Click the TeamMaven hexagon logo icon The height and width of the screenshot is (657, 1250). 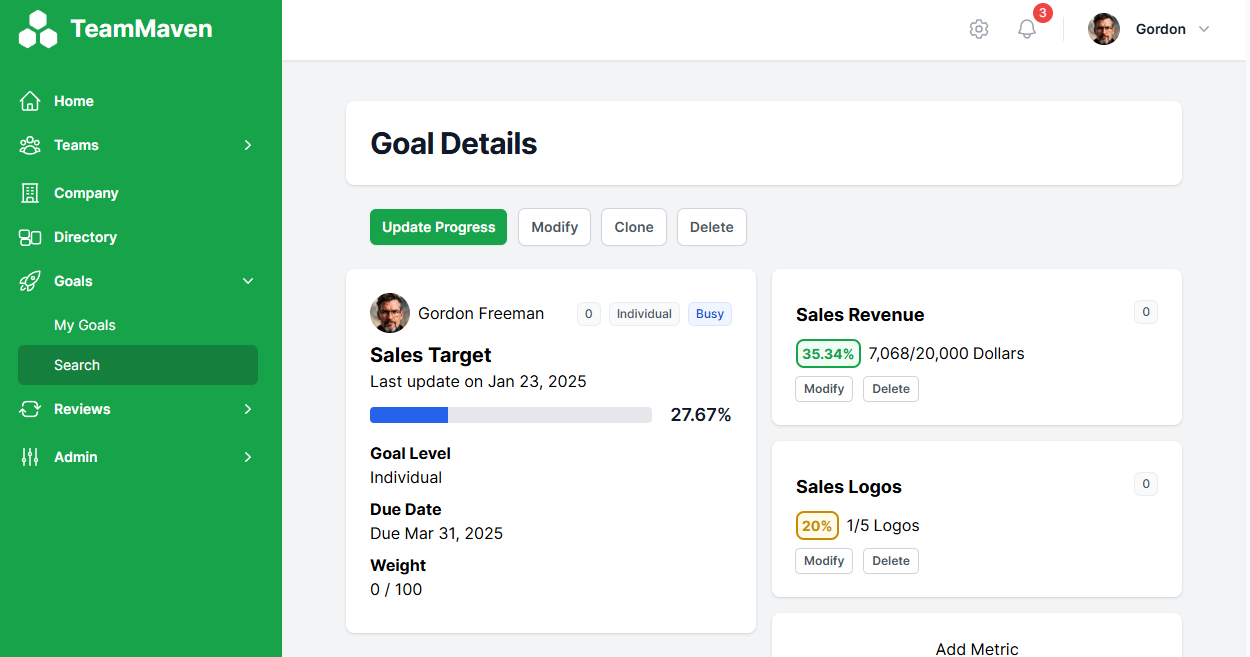[38, 29]
